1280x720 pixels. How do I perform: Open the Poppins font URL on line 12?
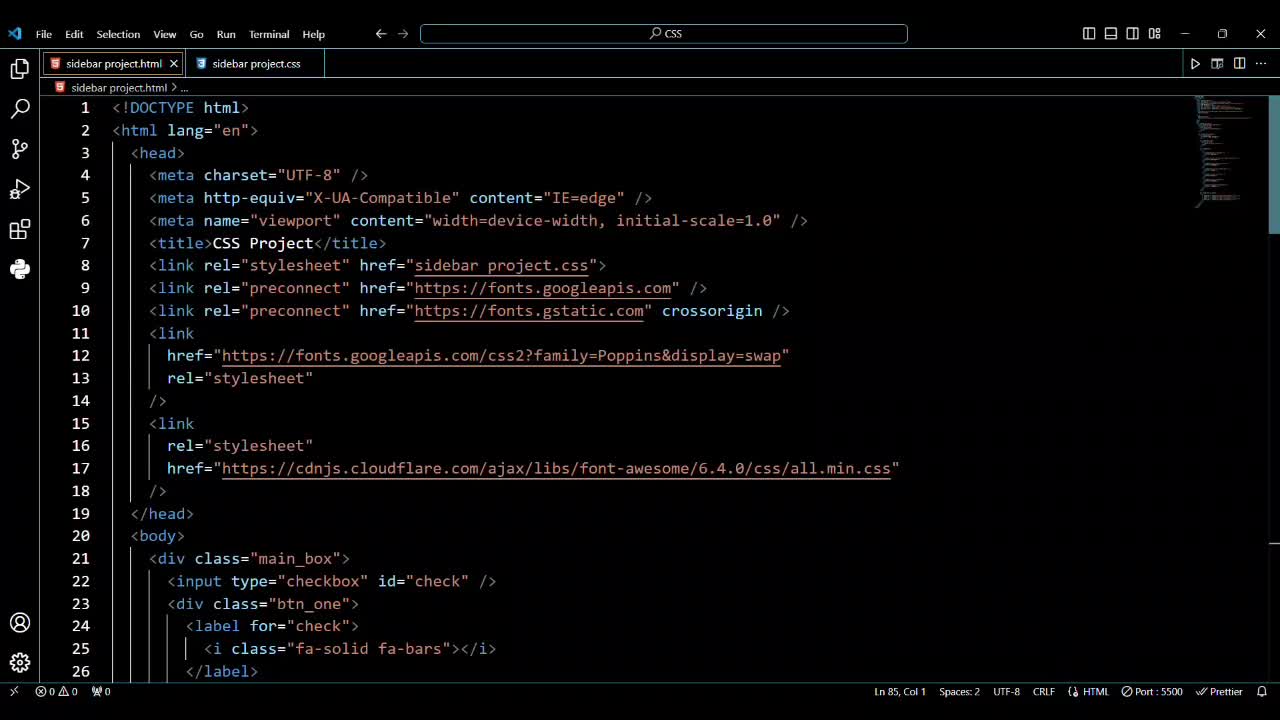click(x=501, y=356)
